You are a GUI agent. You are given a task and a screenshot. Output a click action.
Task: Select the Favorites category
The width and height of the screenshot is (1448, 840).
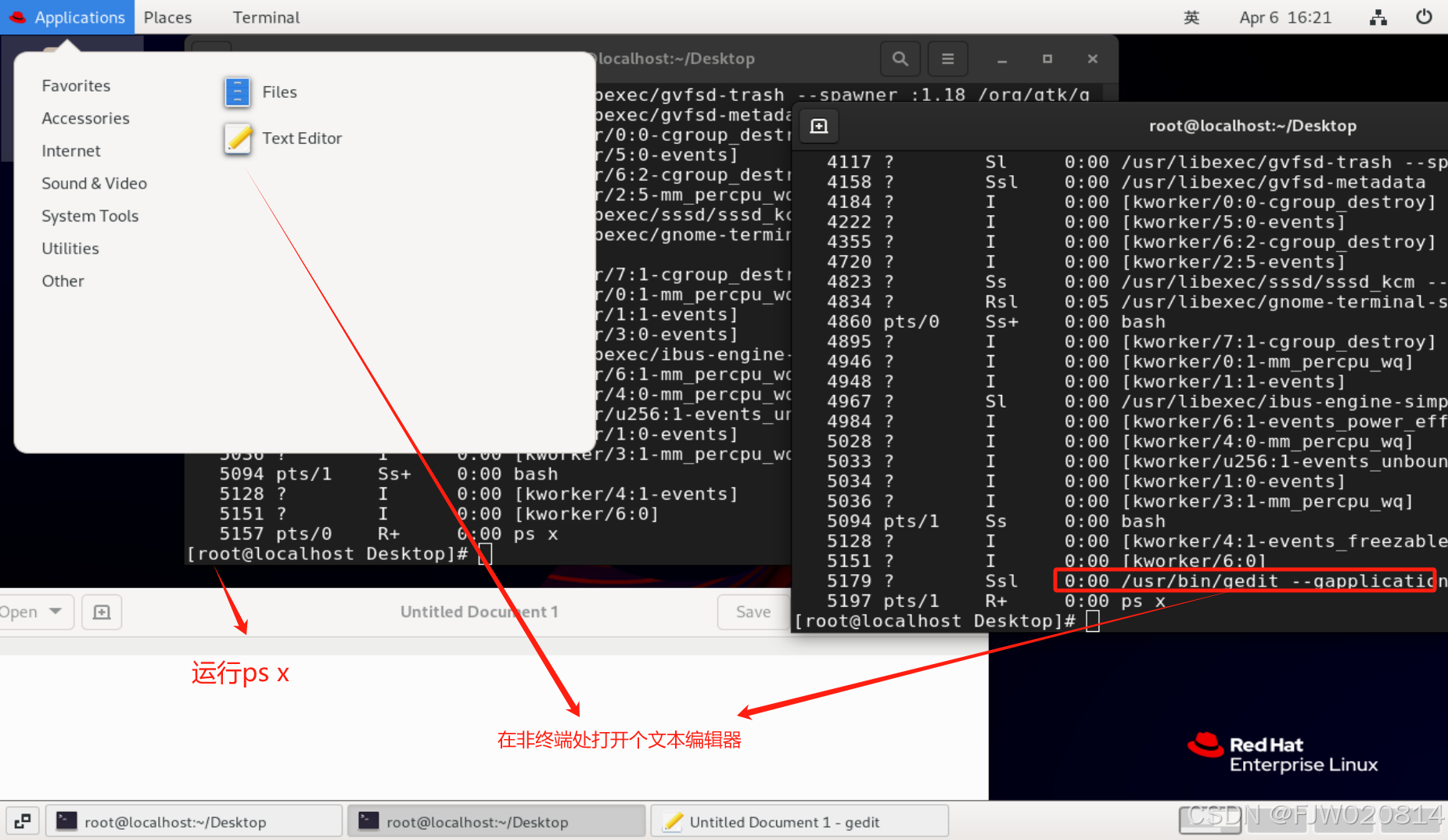[76, 86]
